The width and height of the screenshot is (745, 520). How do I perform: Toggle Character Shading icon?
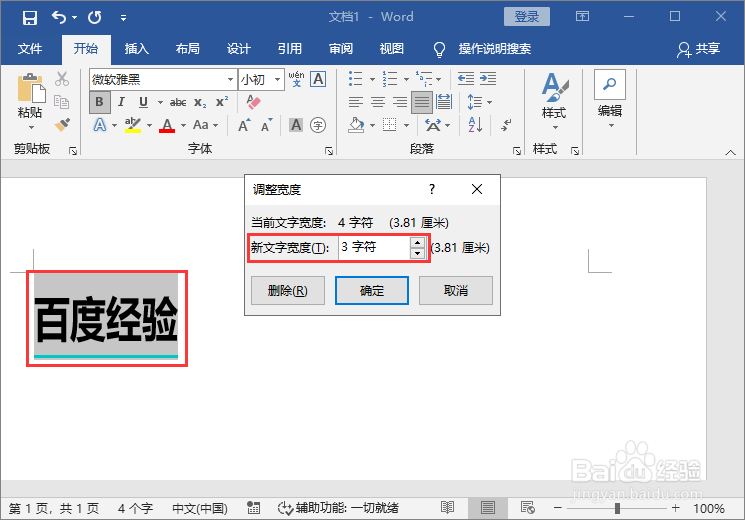(296, 125)
